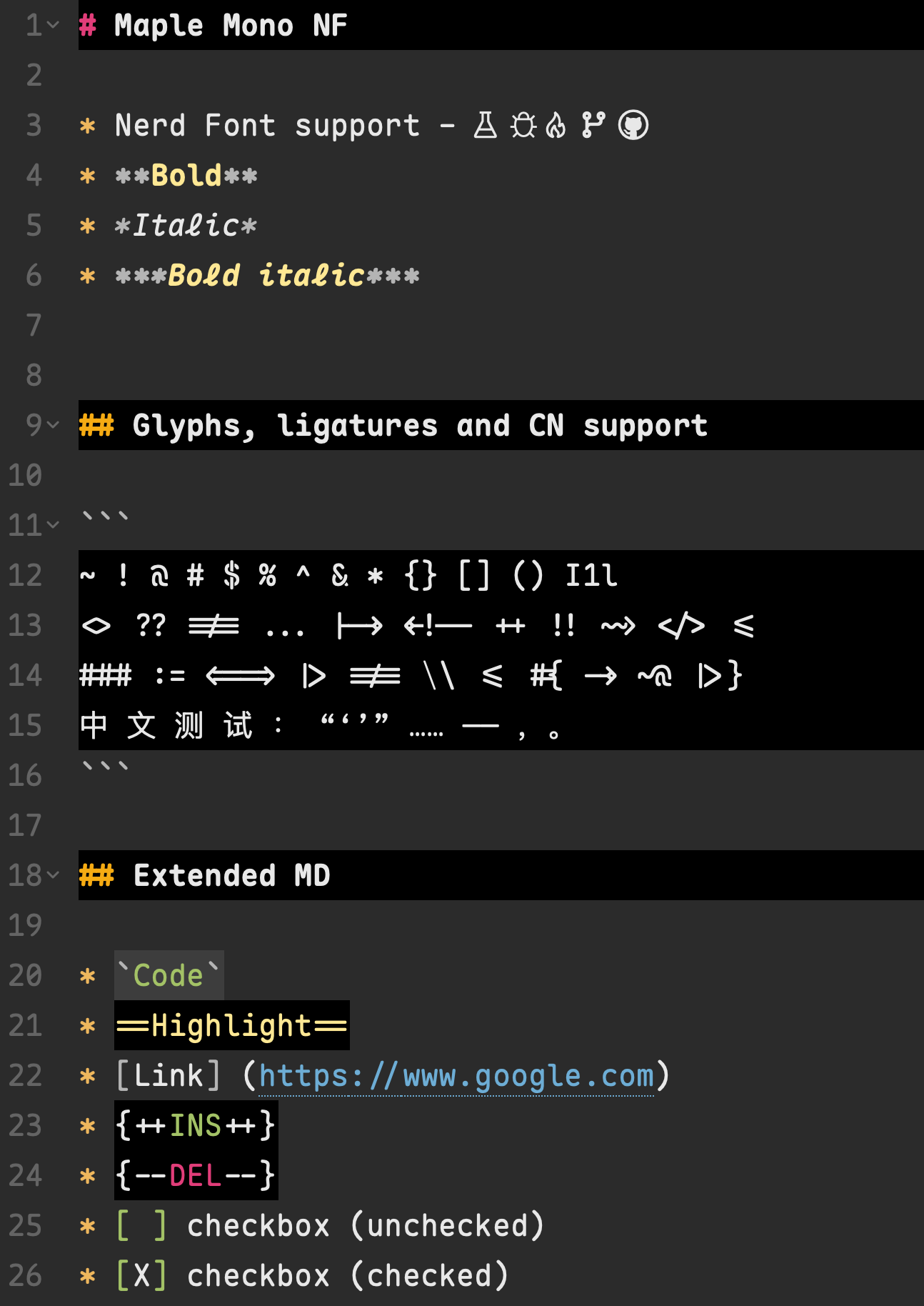Collapse the Maple Mono NF heading fold

pyautogui.click(x=53, y=25)
